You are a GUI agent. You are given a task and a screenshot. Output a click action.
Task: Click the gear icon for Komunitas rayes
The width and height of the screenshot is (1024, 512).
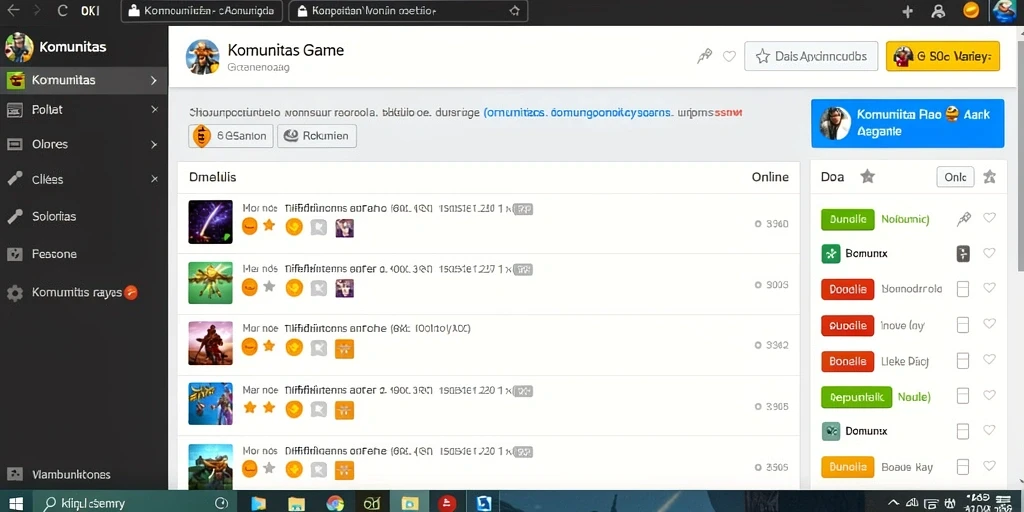[x=15, y=293]
